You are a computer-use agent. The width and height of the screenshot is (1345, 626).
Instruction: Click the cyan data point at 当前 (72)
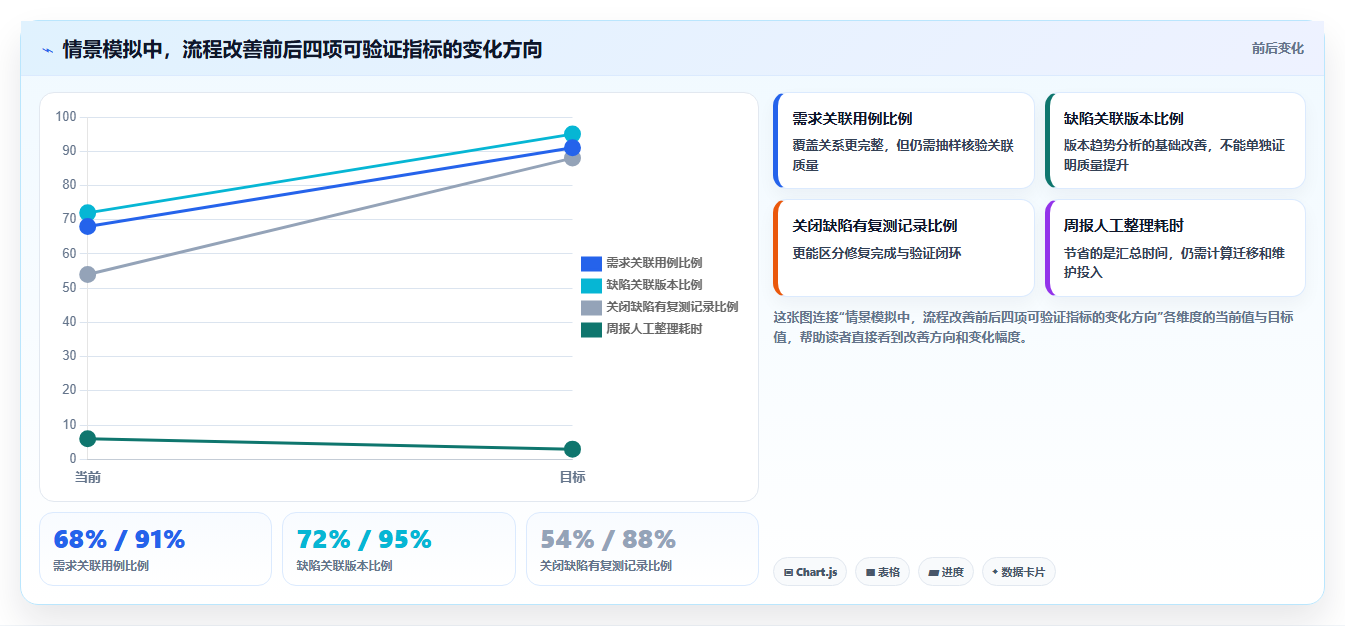(x=88, y=213)
